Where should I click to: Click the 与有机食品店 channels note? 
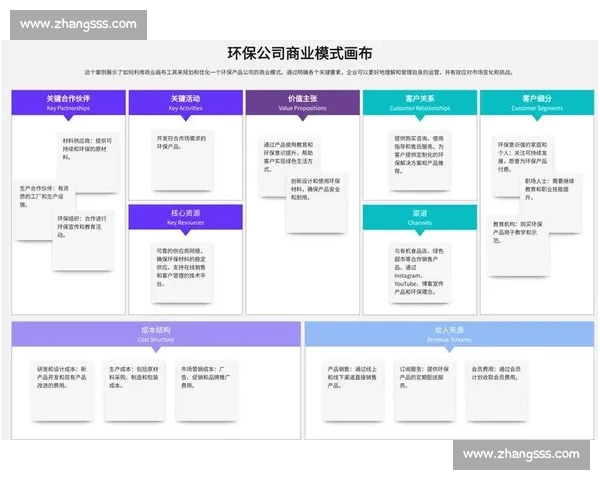[x=420, y=273]
